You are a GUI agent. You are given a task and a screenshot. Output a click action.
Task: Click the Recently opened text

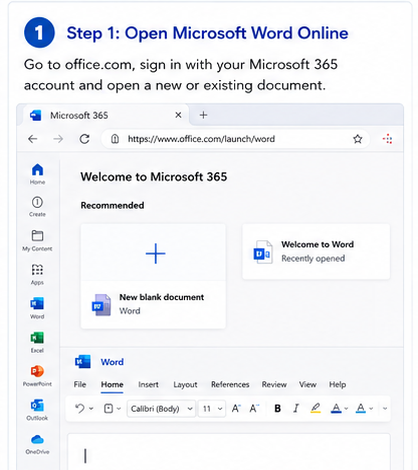point(313,258)
